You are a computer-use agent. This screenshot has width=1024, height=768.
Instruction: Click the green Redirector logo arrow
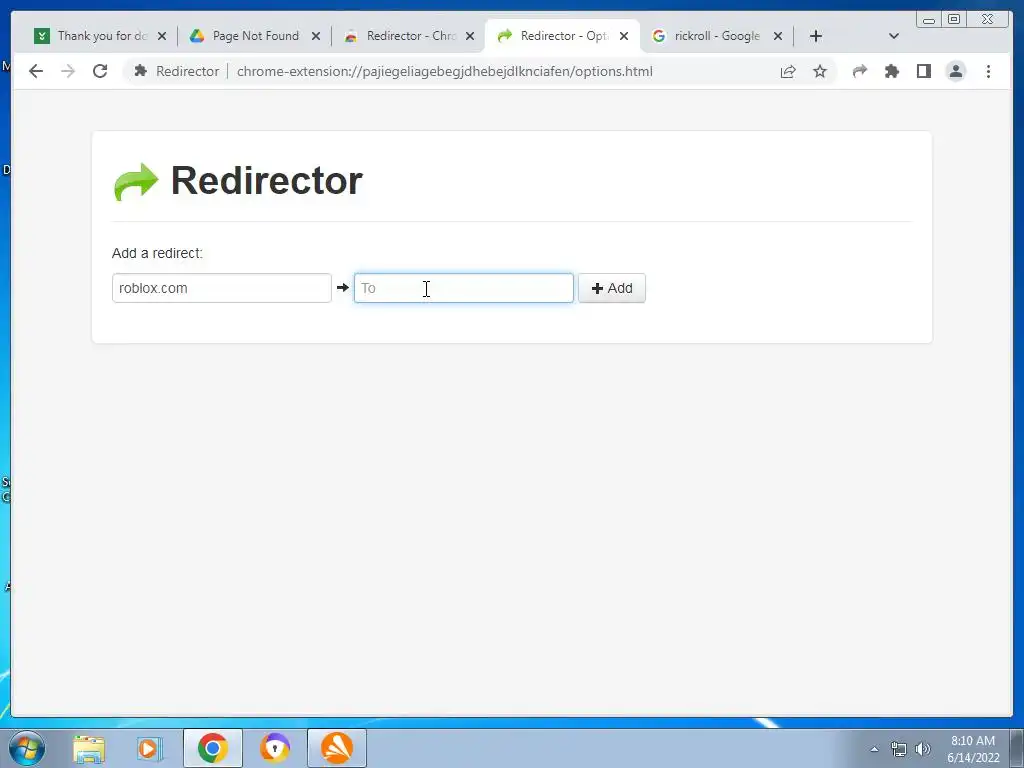point(136,182)
